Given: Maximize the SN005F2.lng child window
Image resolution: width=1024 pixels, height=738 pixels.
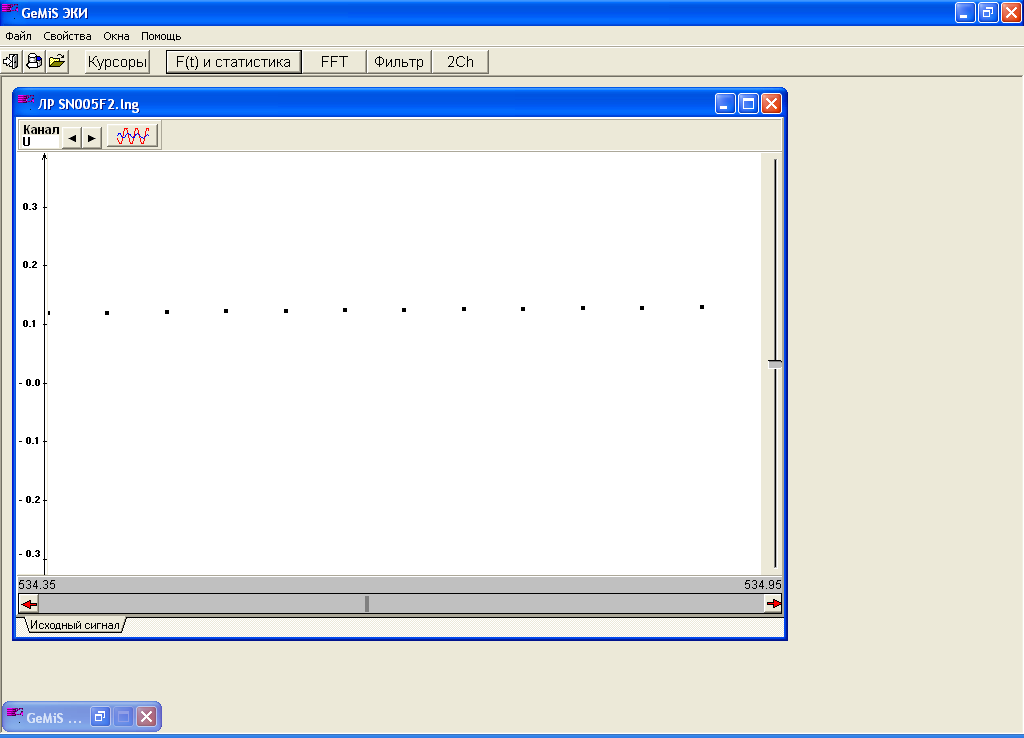Looking at the screenshot, I should (748, 104).
